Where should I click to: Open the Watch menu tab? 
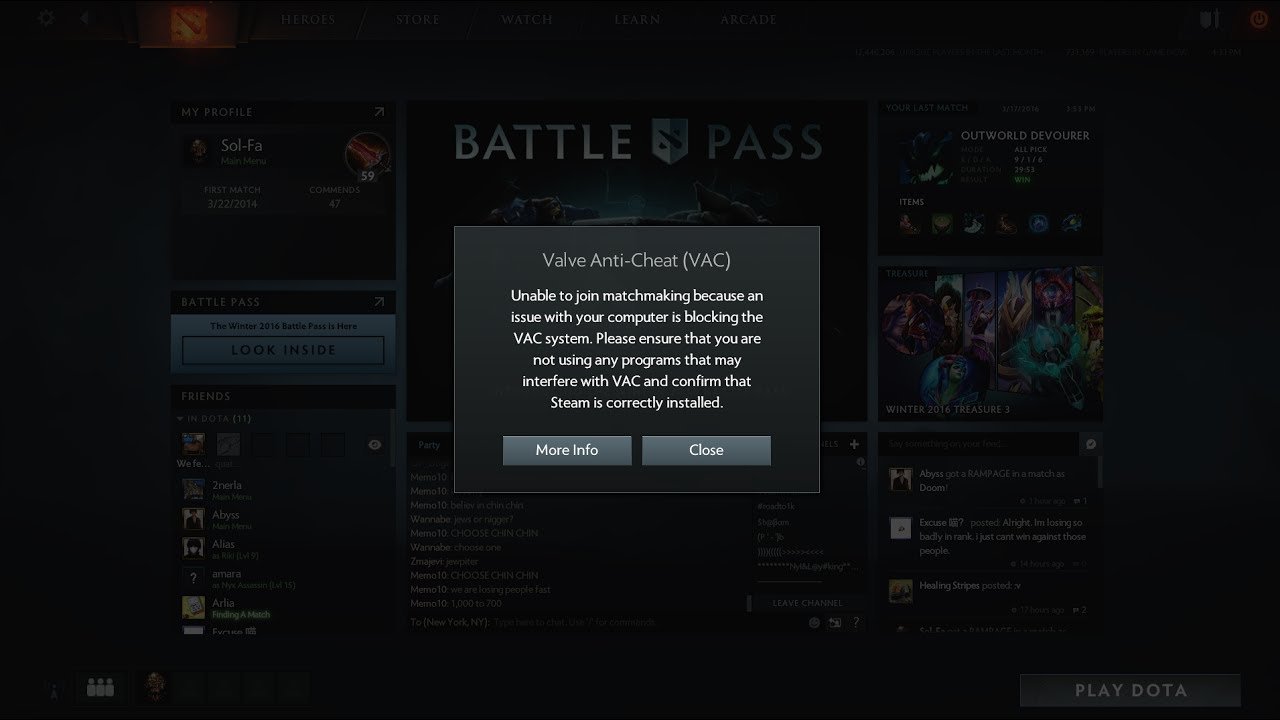527,19
